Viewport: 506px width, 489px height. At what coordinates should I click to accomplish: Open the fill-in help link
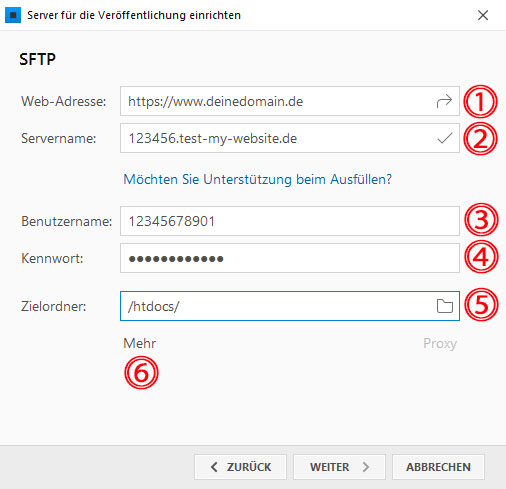258,179
